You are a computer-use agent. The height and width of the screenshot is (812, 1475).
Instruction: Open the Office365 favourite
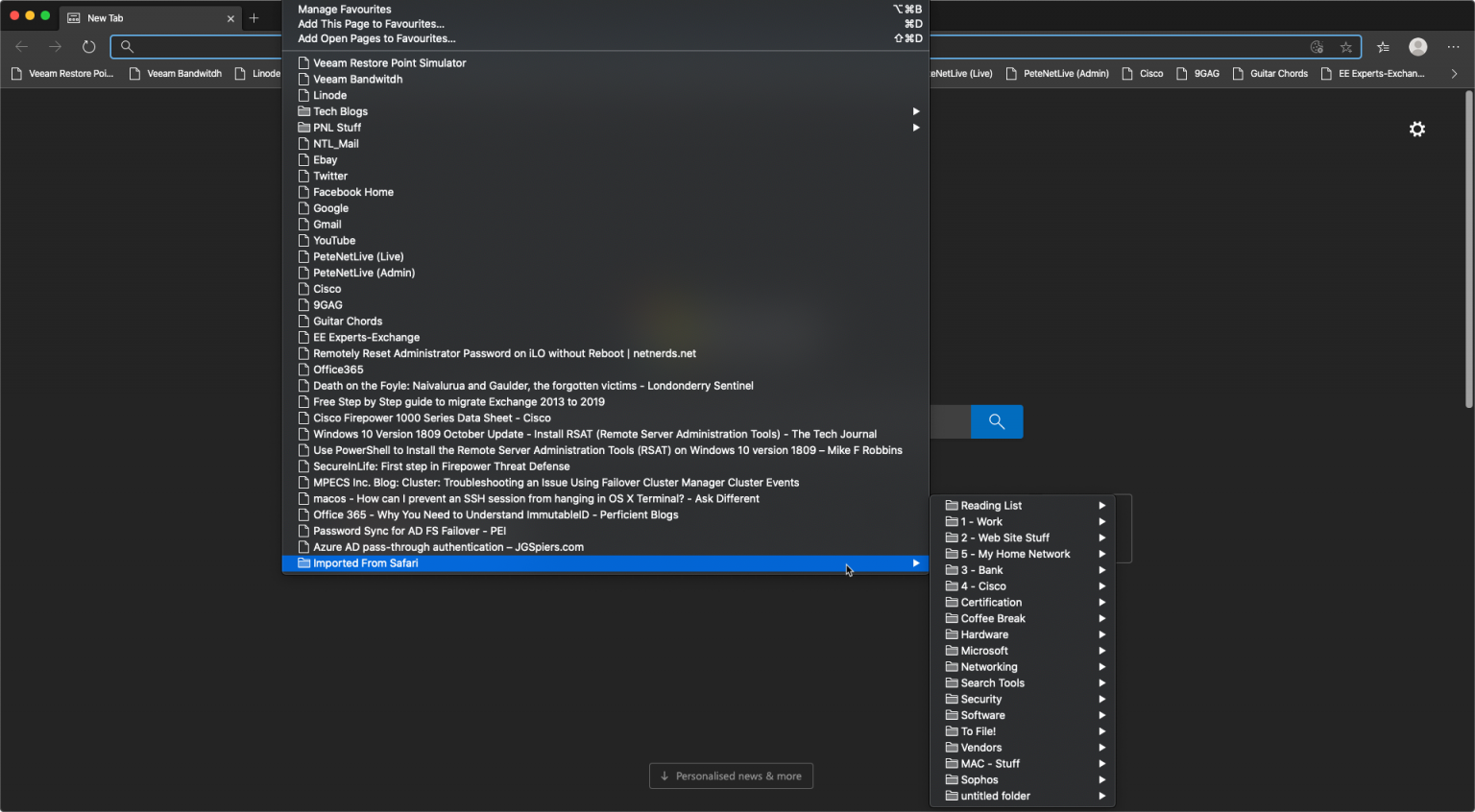605,370
